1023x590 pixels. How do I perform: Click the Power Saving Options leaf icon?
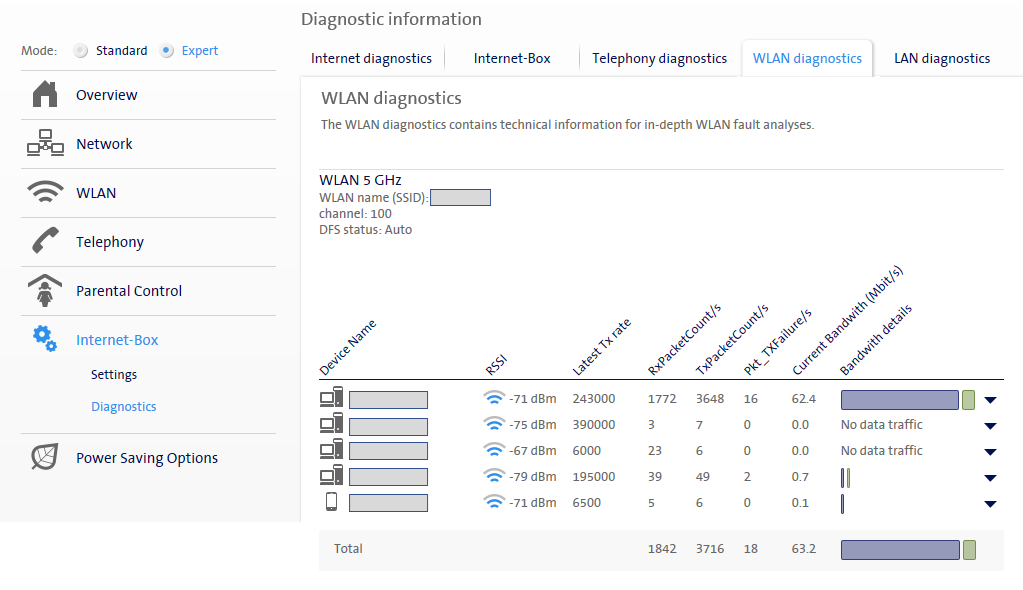(45, 457)
